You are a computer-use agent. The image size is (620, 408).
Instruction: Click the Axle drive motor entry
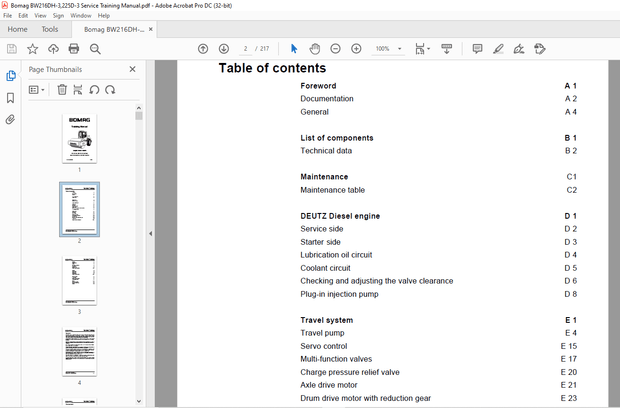pyautogui.click(x=329, y=385)
